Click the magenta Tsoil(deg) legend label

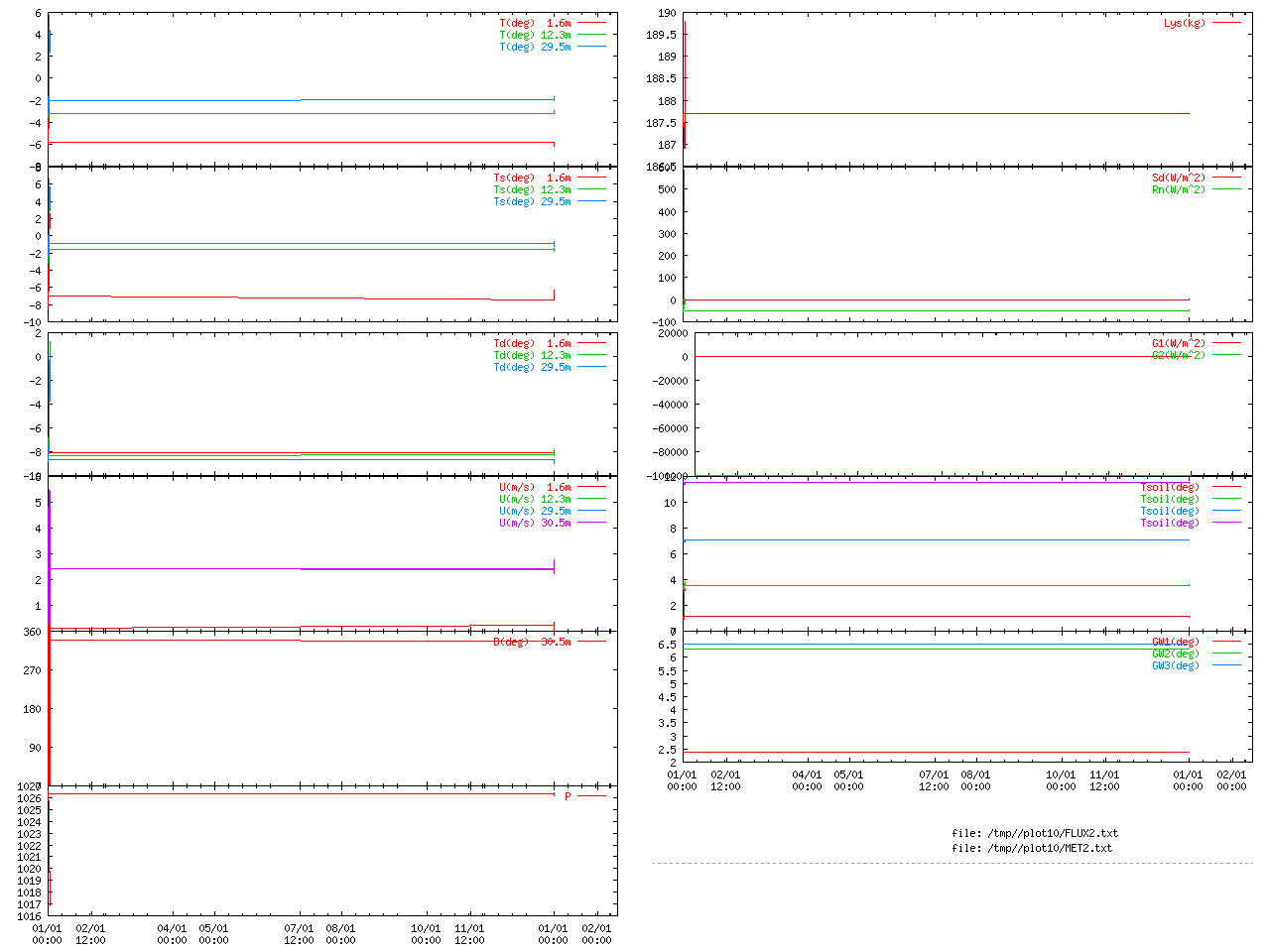click(1170, 523)
